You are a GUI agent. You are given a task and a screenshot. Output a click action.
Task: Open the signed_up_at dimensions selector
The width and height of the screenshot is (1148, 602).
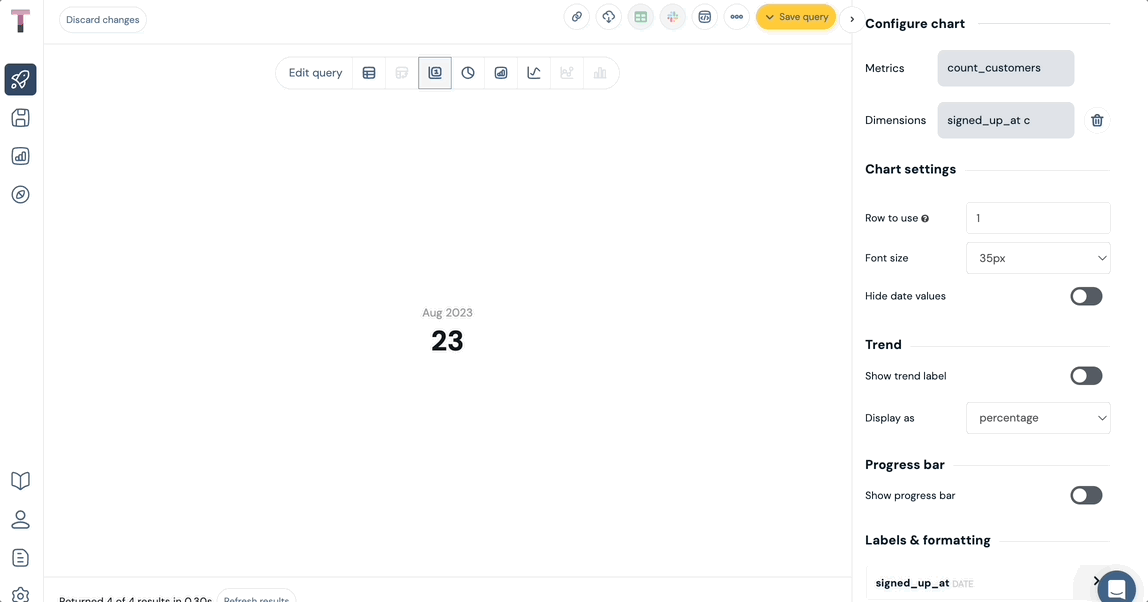pos(1006,120)
